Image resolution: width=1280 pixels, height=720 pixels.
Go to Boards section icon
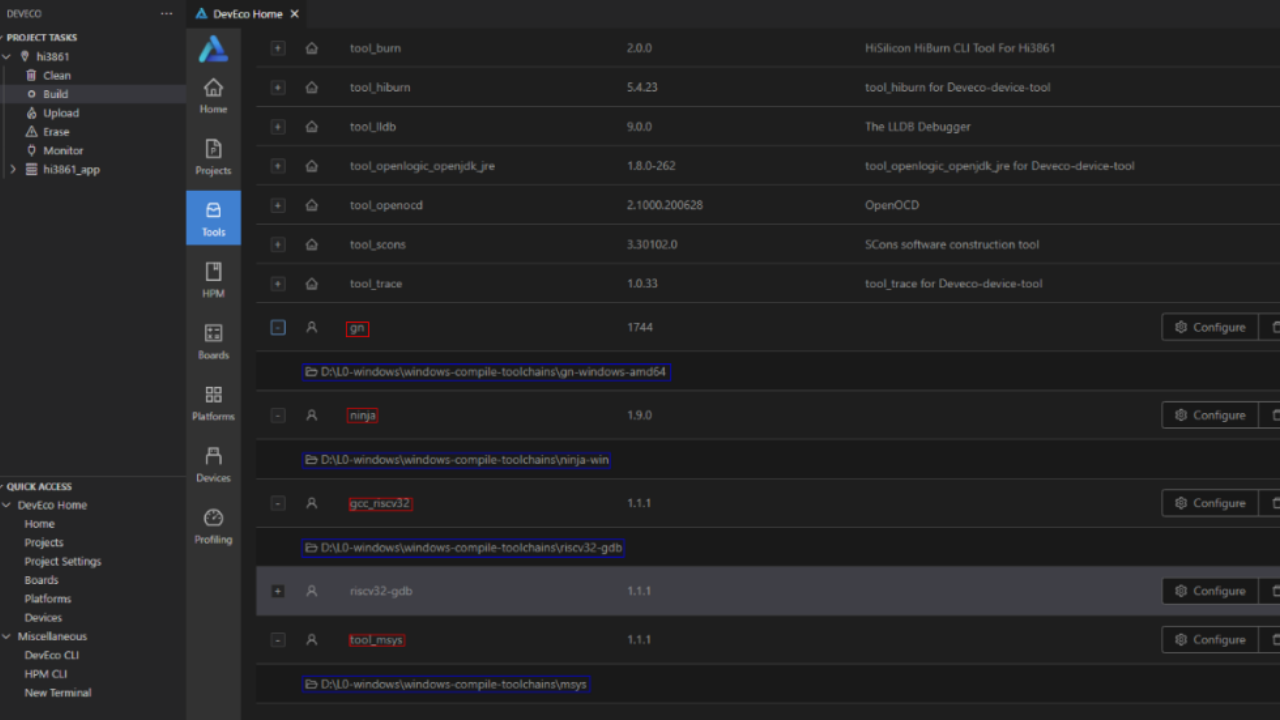pyautogui.click(x=213, y=341)
